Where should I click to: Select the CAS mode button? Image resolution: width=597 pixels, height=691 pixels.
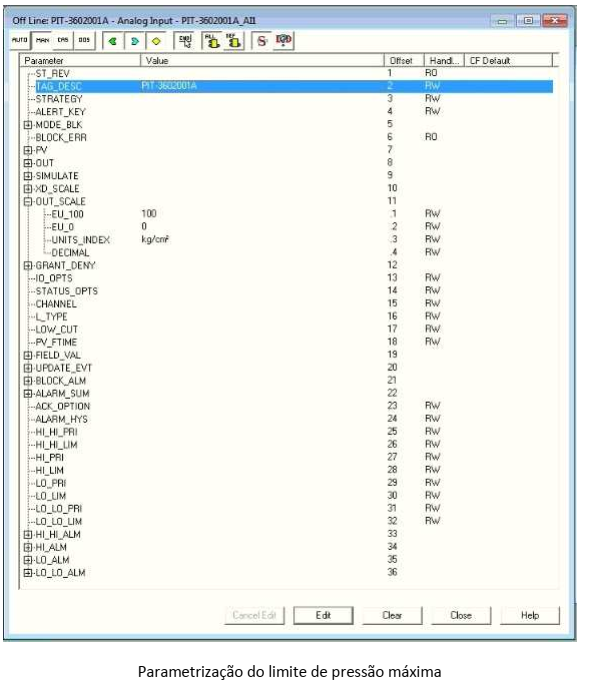pyautogui.click(x=63, y=41)
